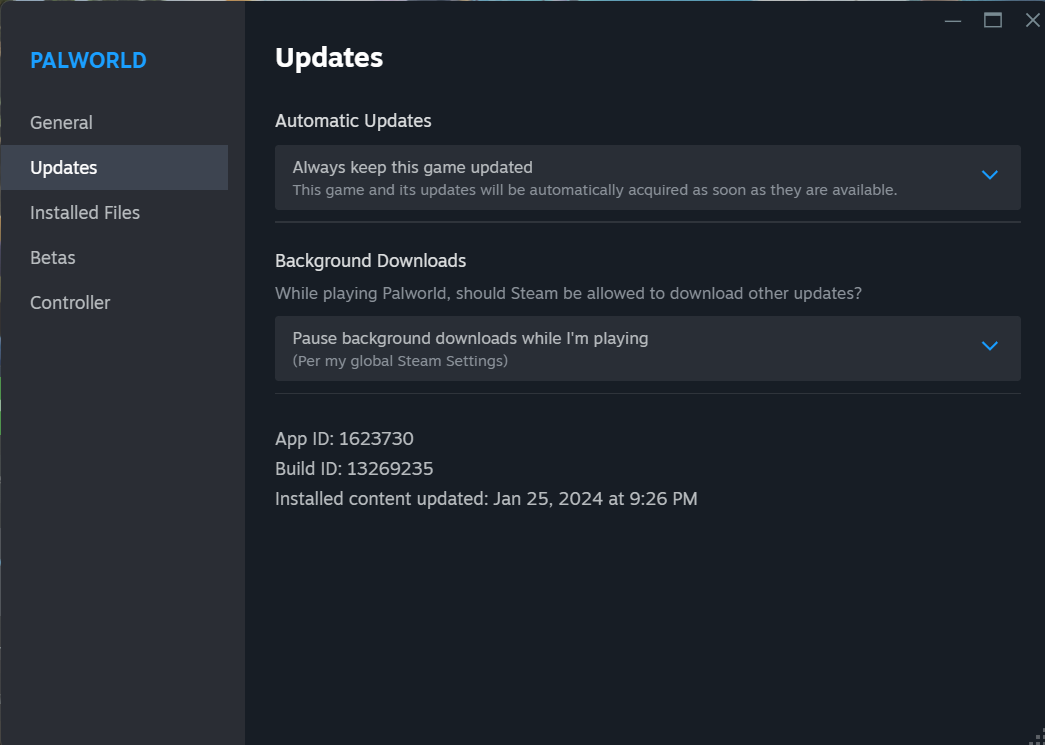Click the maximize window icon

[x=992, y=20]
